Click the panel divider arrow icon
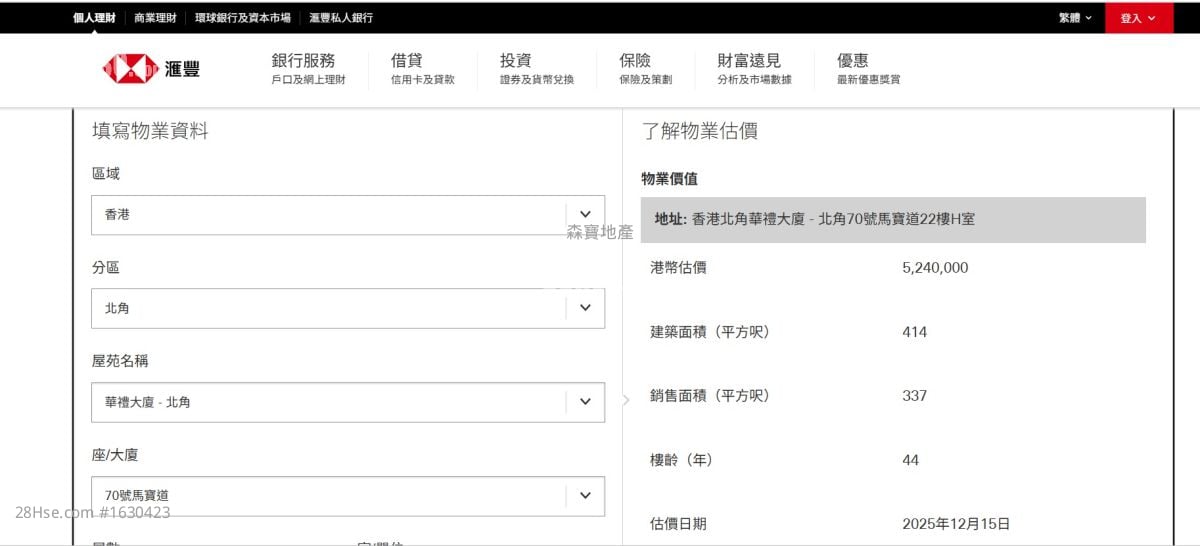This screenshot has height=546, width=1200. (x=626, y=400)
